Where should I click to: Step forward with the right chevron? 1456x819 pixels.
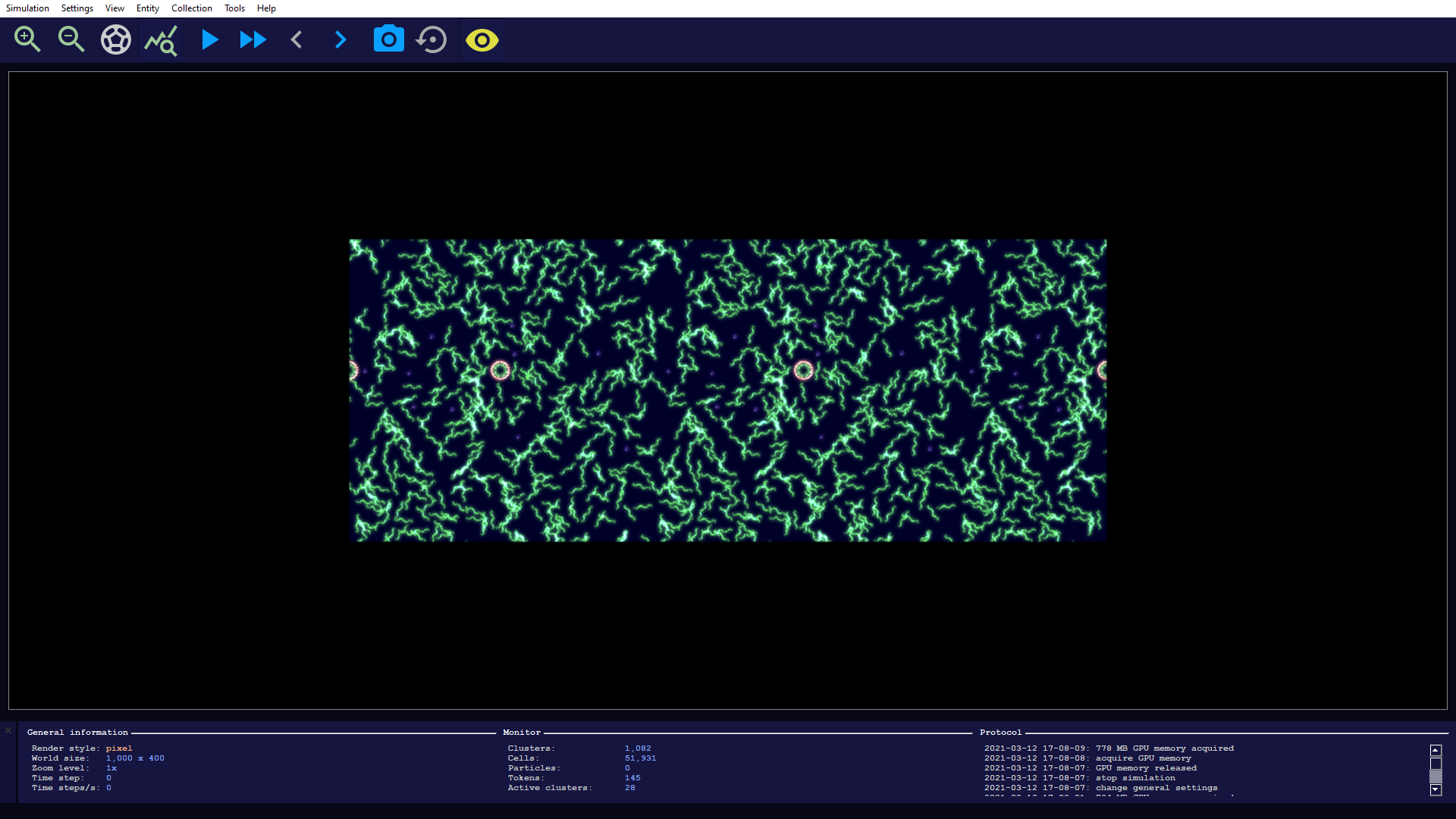[x=340, y=39]
